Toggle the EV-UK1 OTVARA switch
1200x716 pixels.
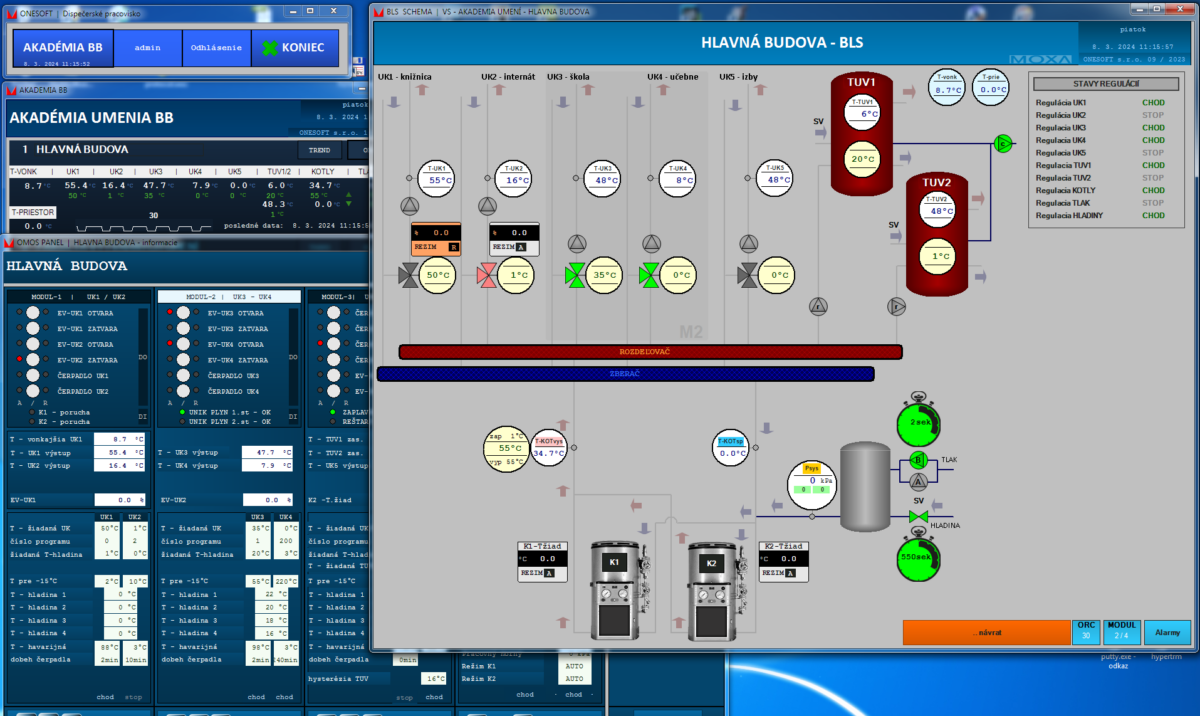point(33,313)
